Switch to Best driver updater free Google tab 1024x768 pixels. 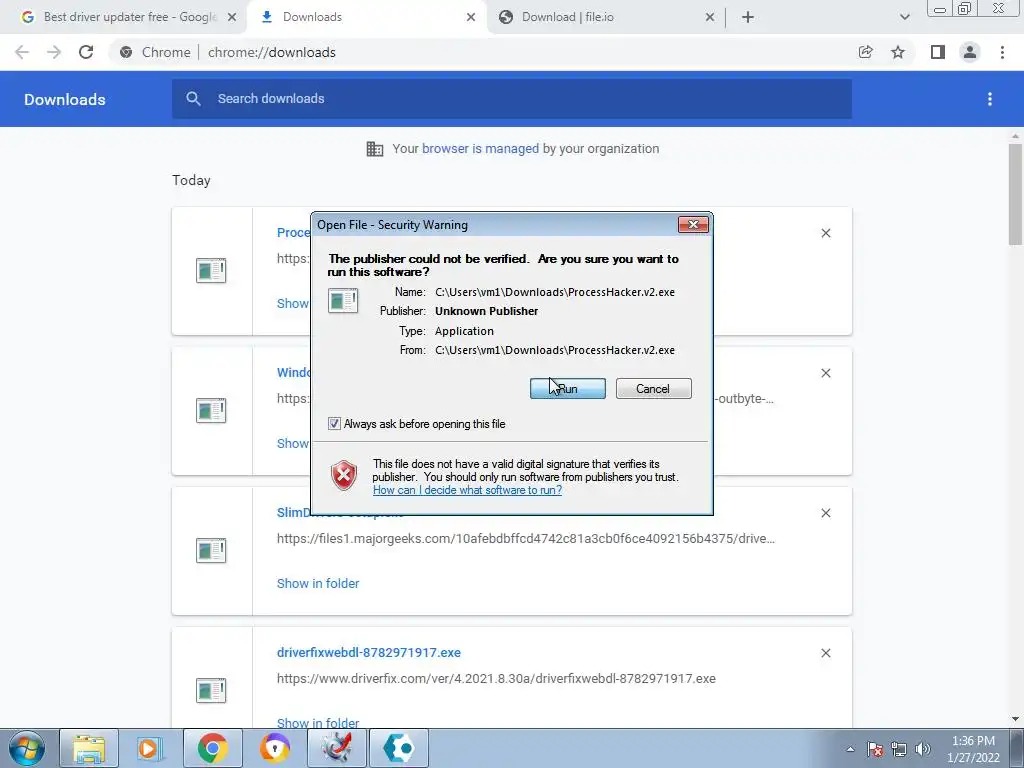pos(129,17)
